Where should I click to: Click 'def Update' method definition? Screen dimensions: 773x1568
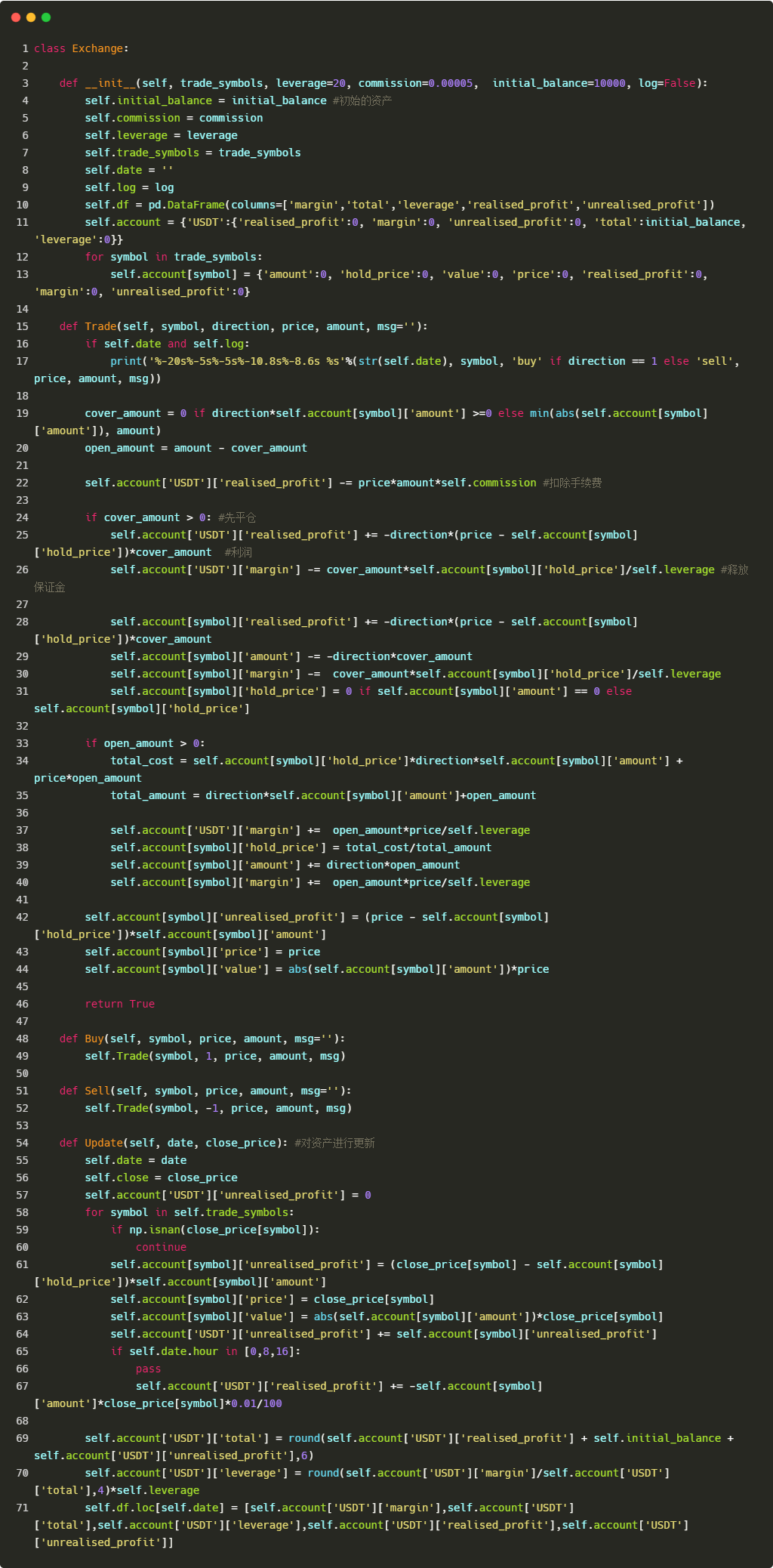(x=91, y=1143)
